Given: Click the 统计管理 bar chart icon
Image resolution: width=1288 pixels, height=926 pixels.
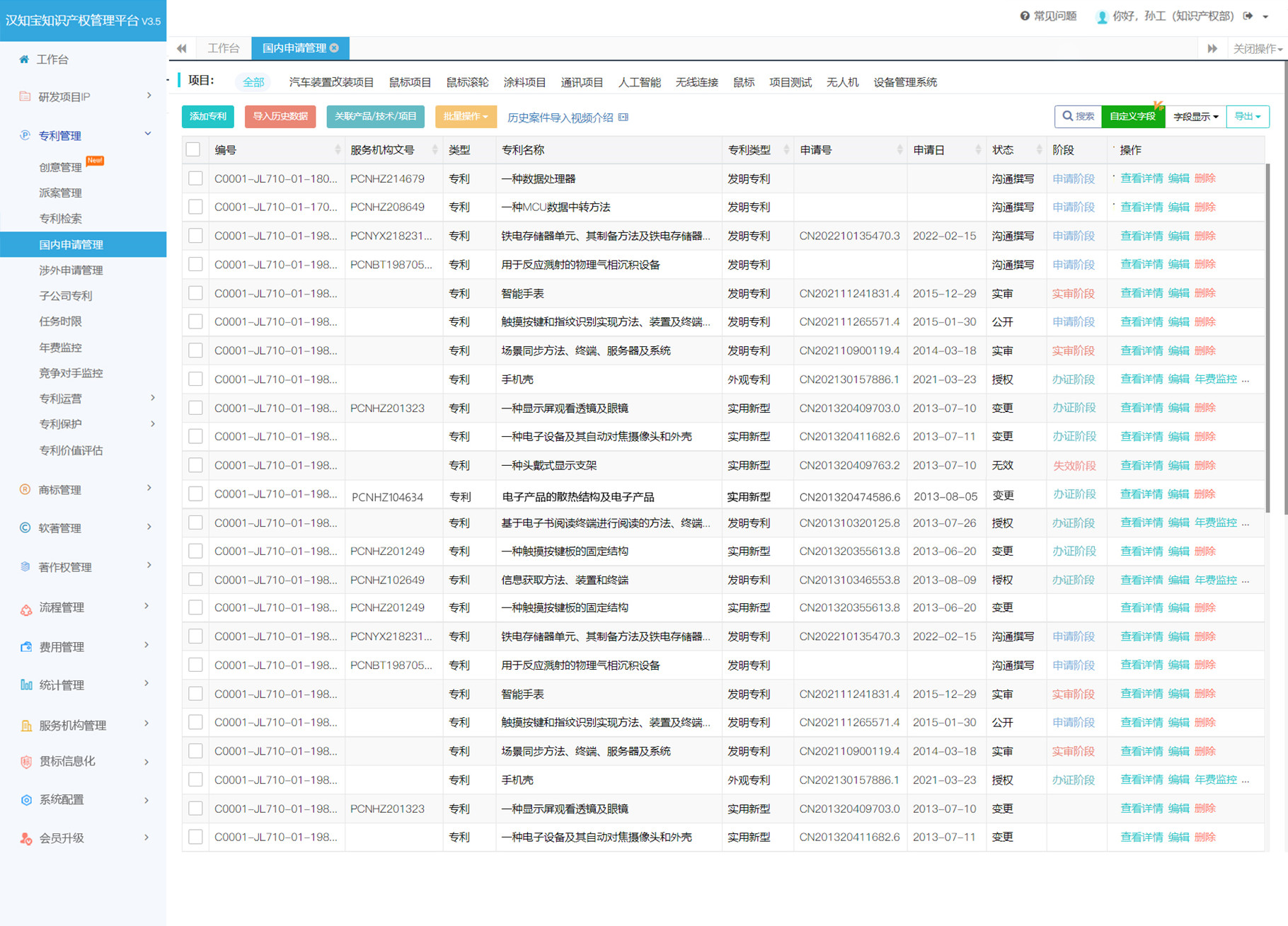Looking at the screenshot, I should [26, 685].
